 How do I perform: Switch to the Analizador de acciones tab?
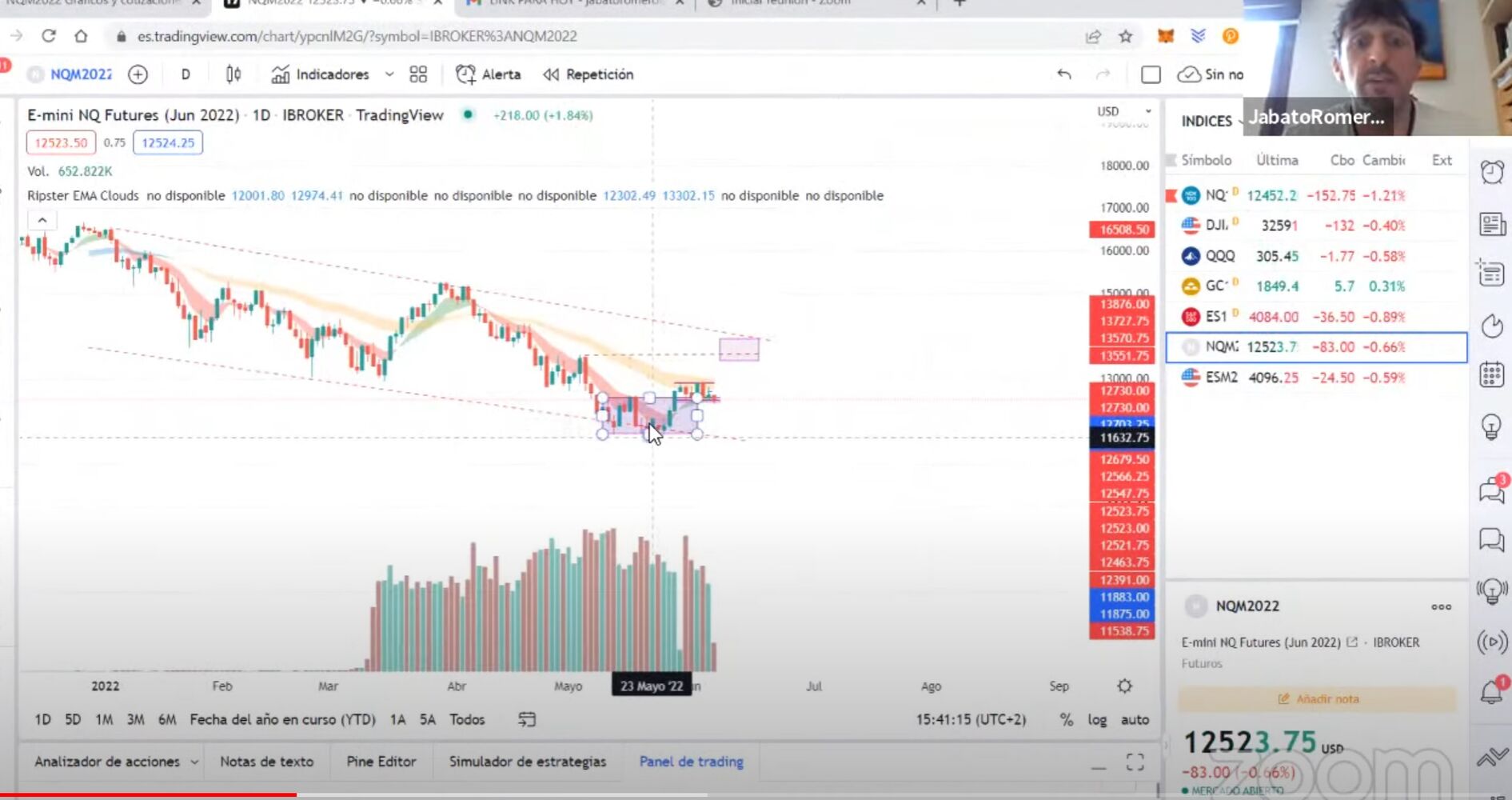pyautogui.click(x=107, y=762)
